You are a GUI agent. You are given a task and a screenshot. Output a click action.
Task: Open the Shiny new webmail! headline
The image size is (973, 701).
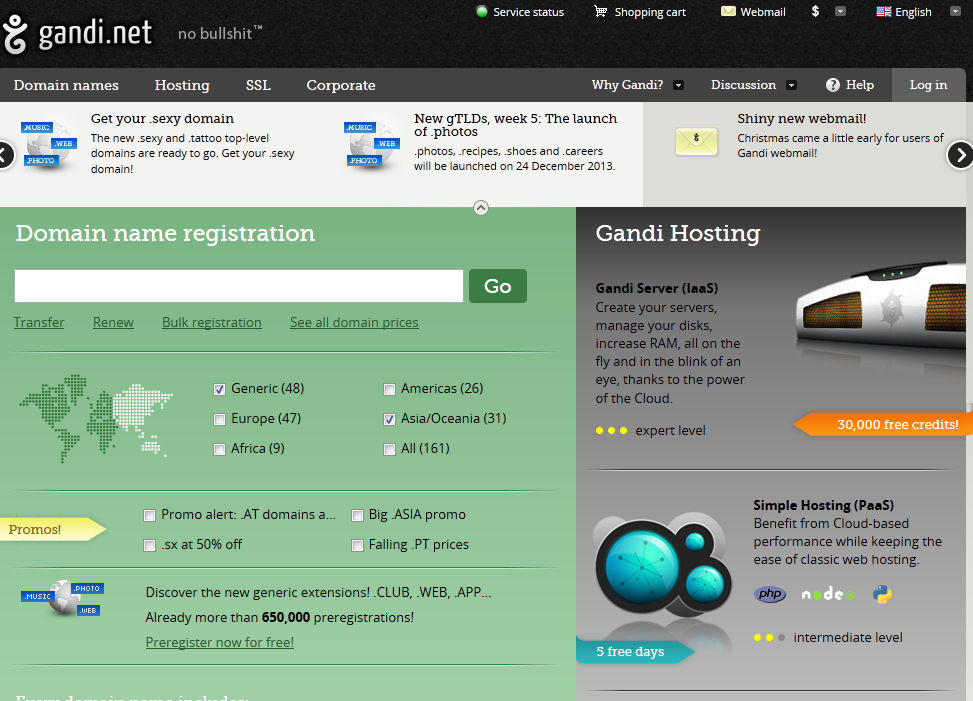pos(802,118)
